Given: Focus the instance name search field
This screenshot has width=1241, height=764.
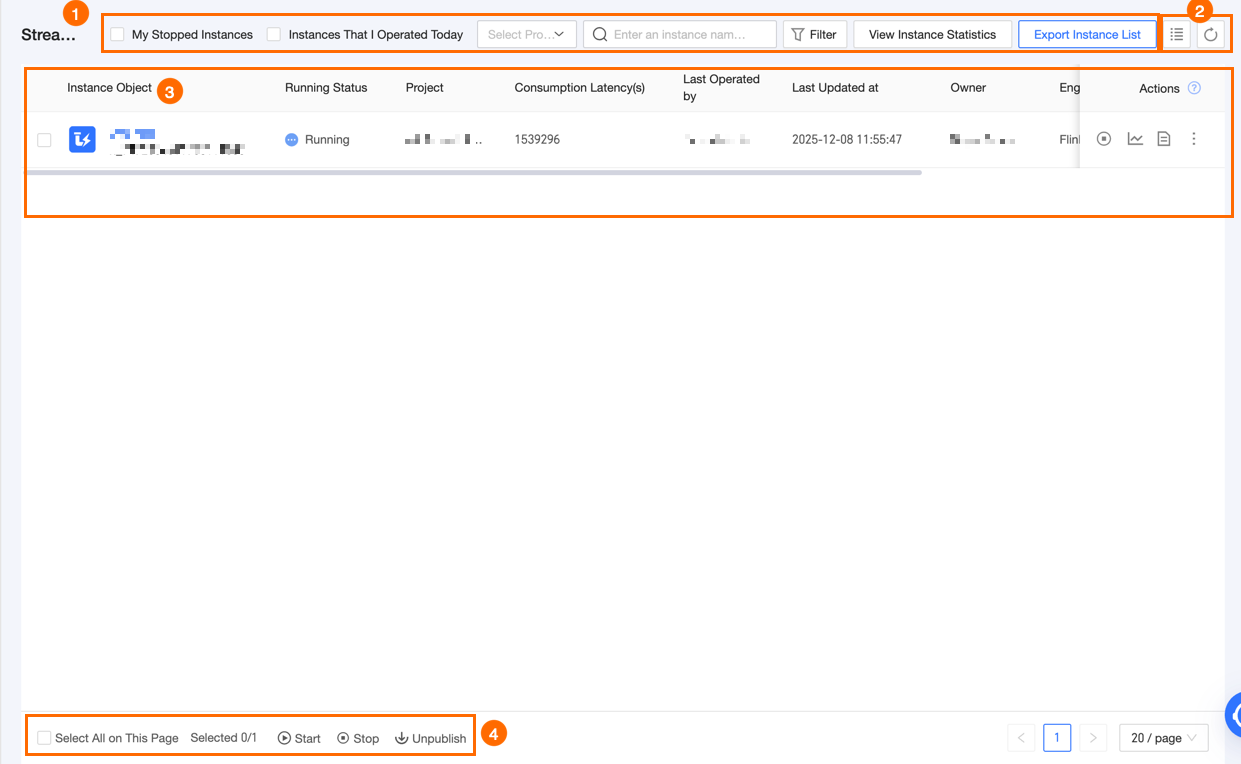Looking at the screenshot, I should coord(680,34).
